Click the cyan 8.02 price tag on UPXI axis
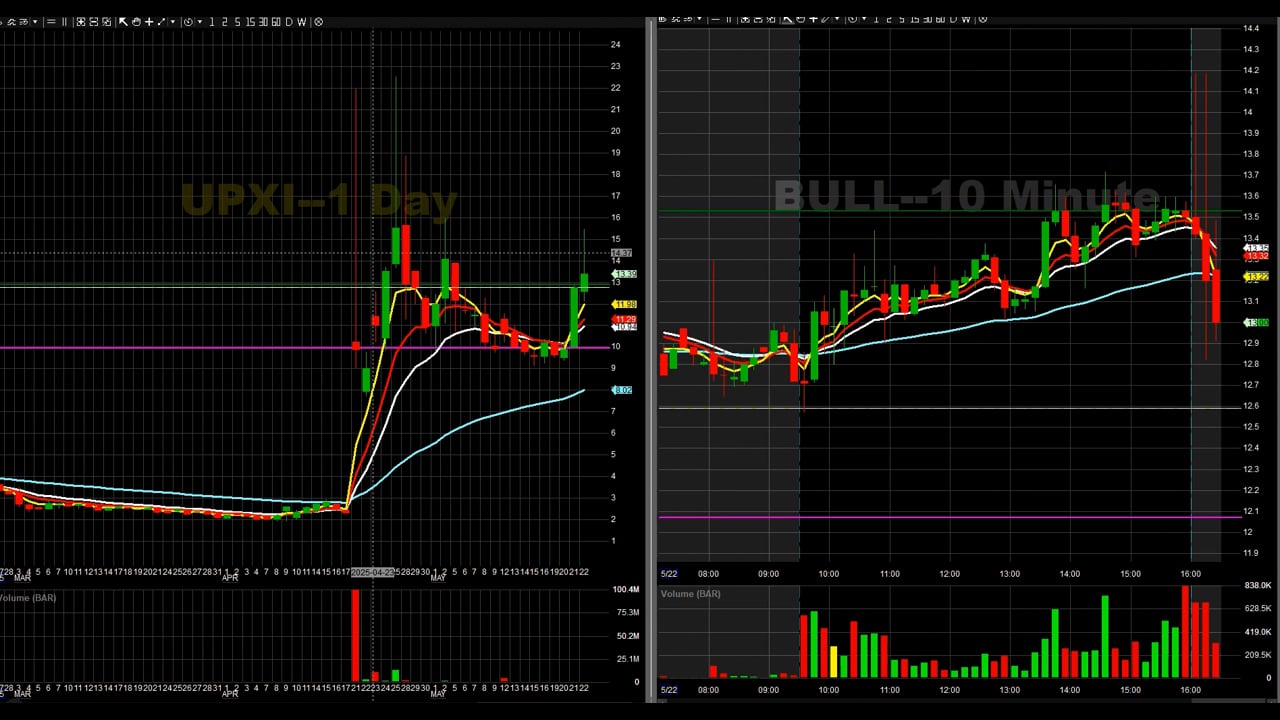Viewport: 1280px width, 720px height. (622, 390)
